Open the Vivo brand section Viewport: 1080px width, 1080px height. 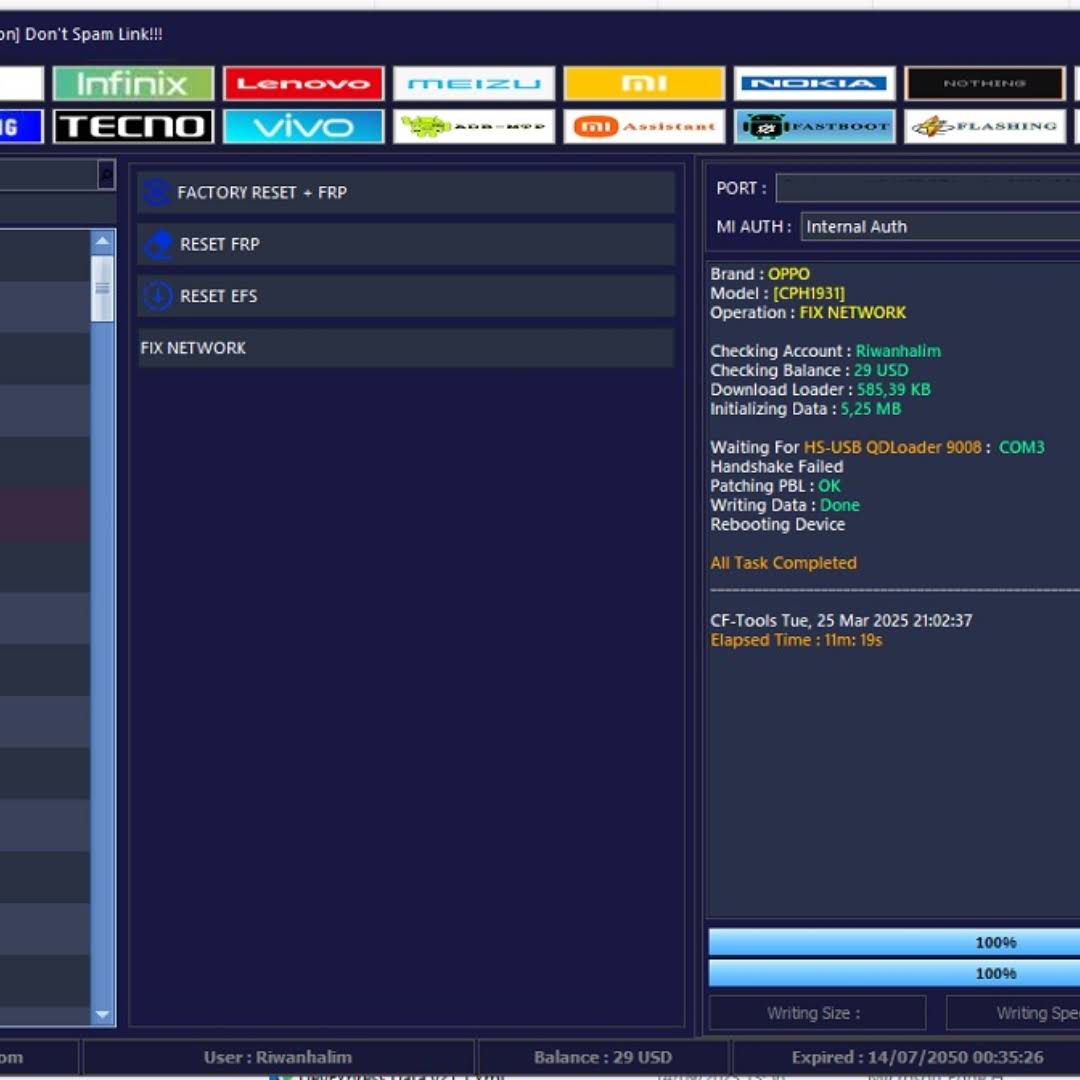pos(304,127)
